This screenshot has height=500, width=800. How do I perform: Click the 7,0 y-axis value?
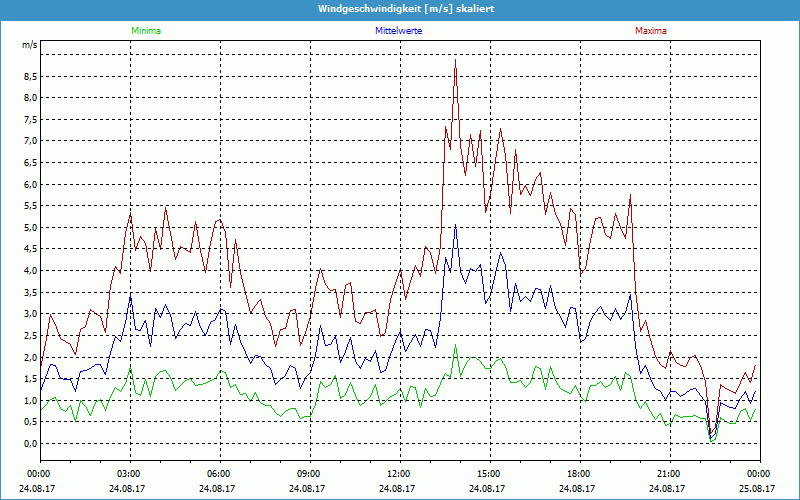tap(31, 141)
